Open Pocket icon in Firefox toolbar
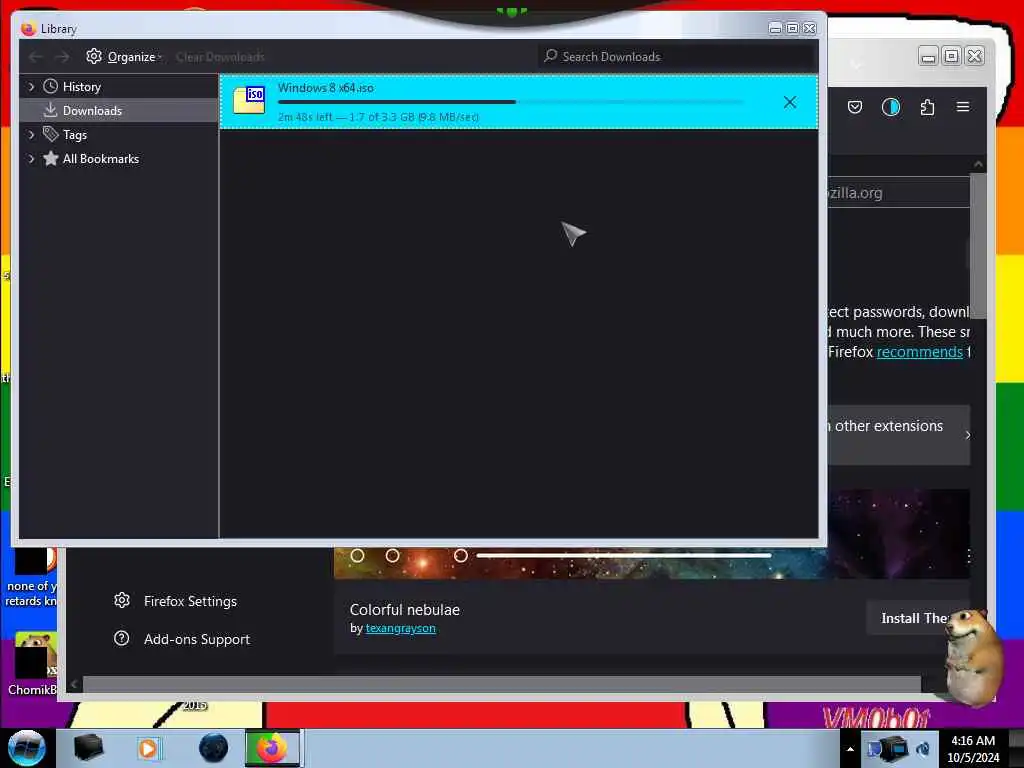 [855, 107]
